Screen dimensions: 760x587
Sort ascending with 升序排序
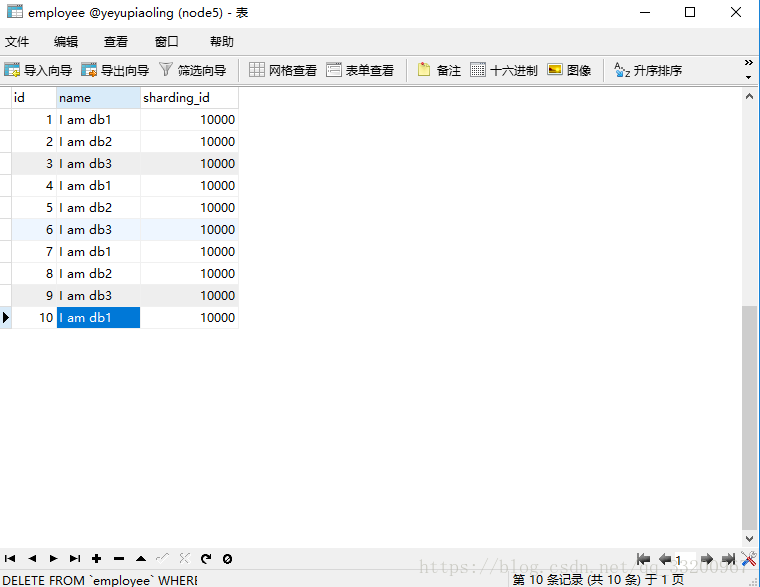click(x=648, y=70)
